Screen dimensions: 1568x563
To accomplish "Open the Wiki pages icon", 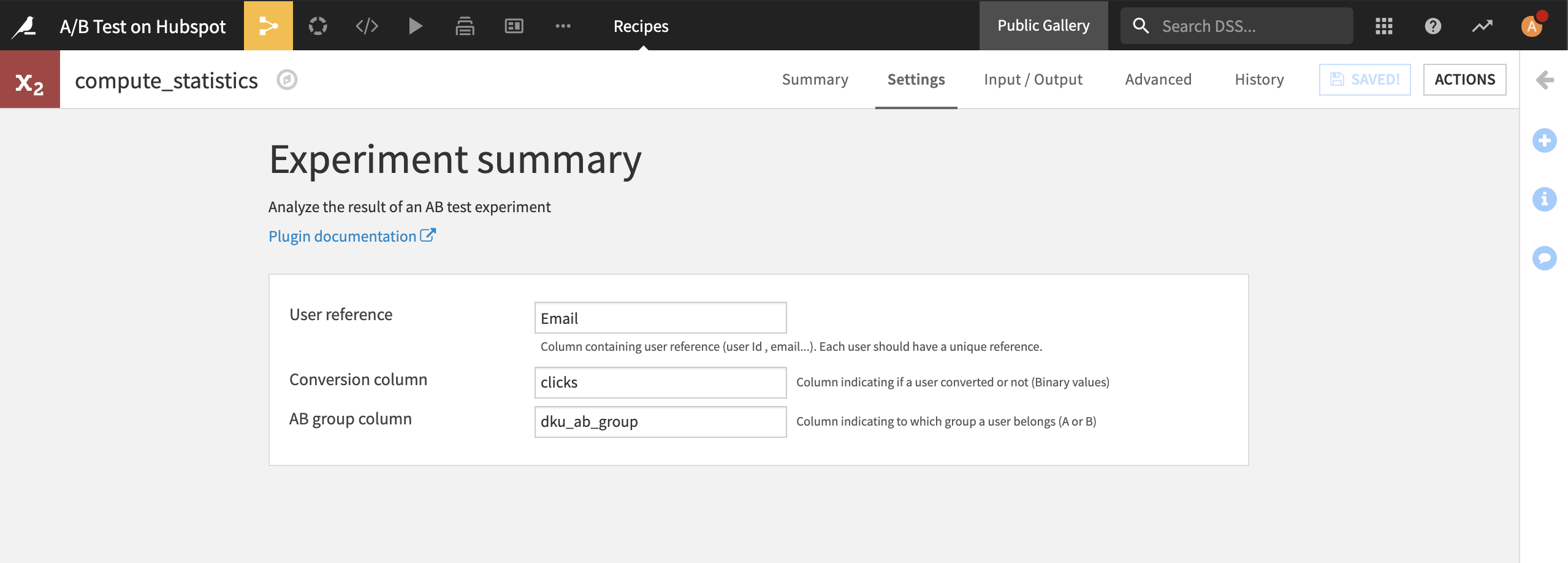I will pos(464,25).
